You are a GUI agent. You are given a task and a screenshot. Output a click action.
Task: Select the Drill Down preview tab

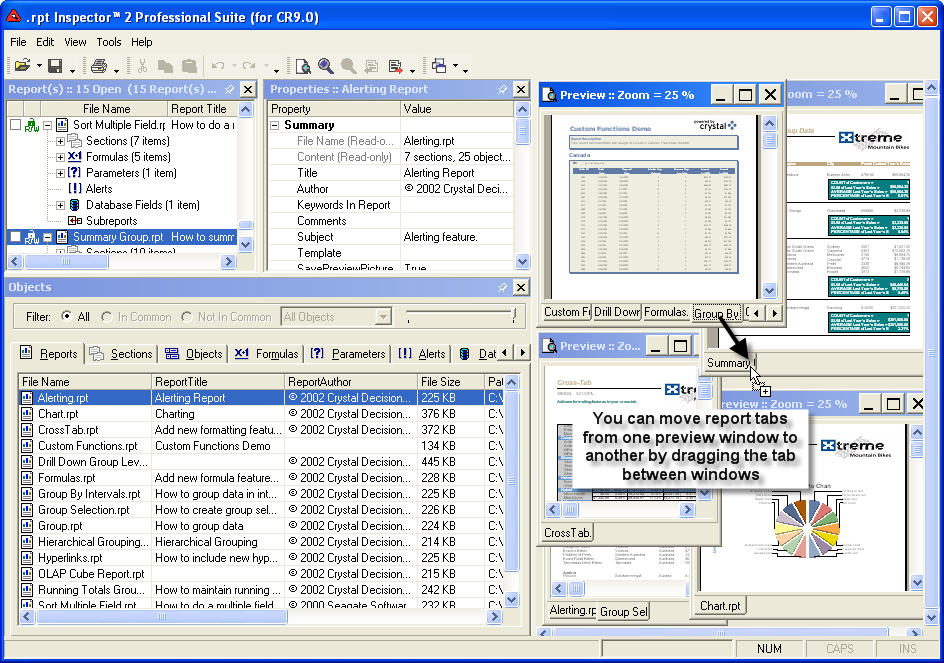(616, 312)
